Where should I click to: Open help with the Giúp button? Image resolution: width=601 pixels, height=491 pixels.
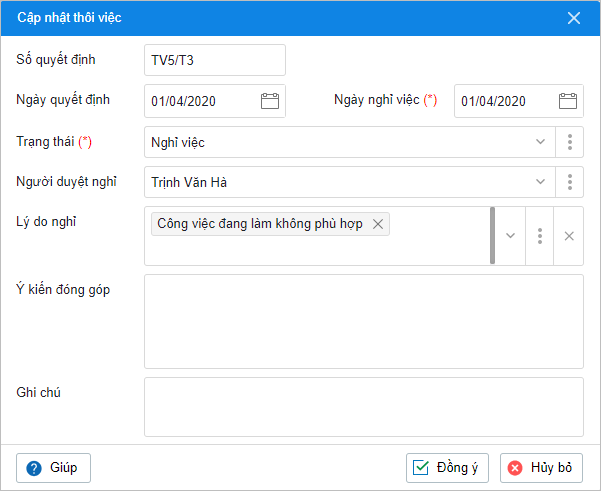pyautogui.click(x=54, y=468)
